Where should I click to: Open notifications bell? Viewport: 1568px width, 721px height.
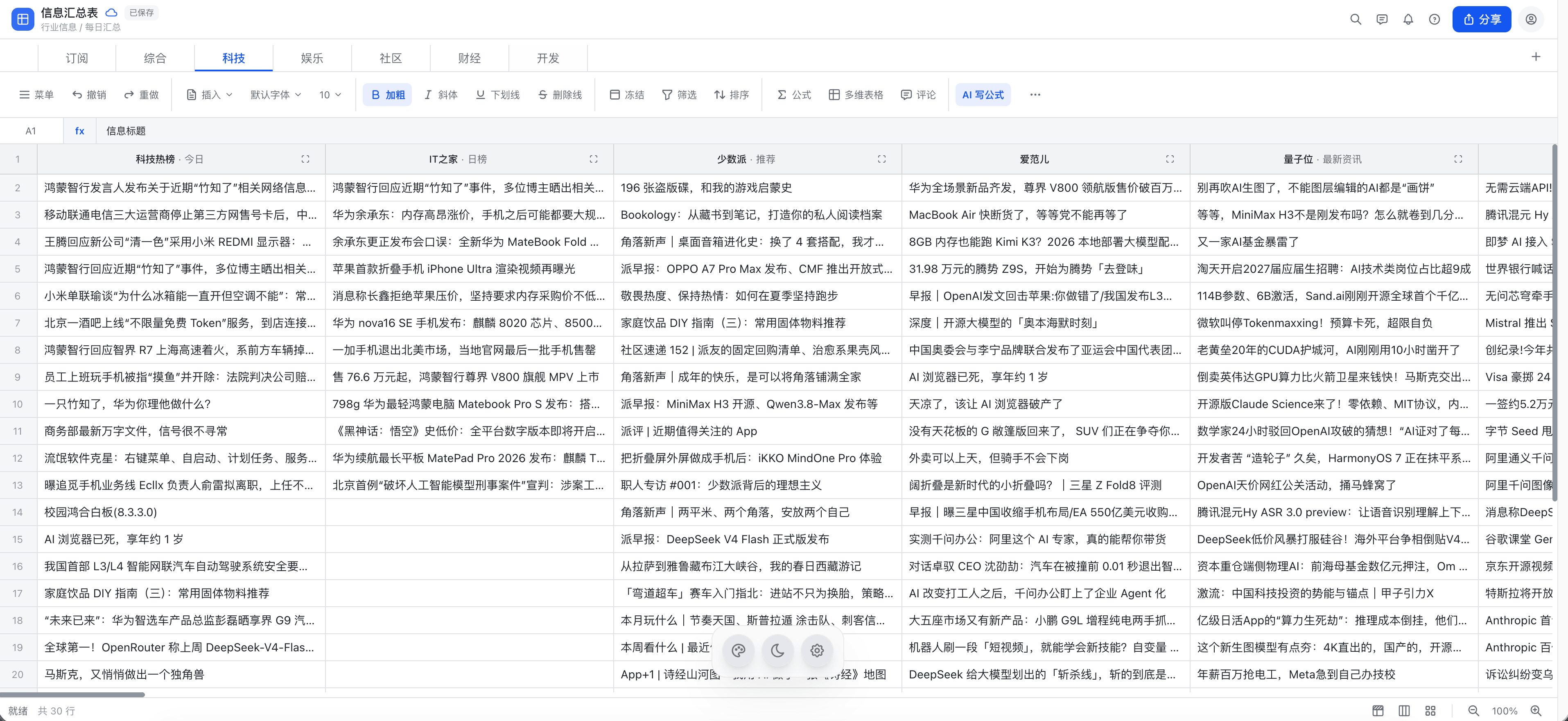tap(1408, 20)
